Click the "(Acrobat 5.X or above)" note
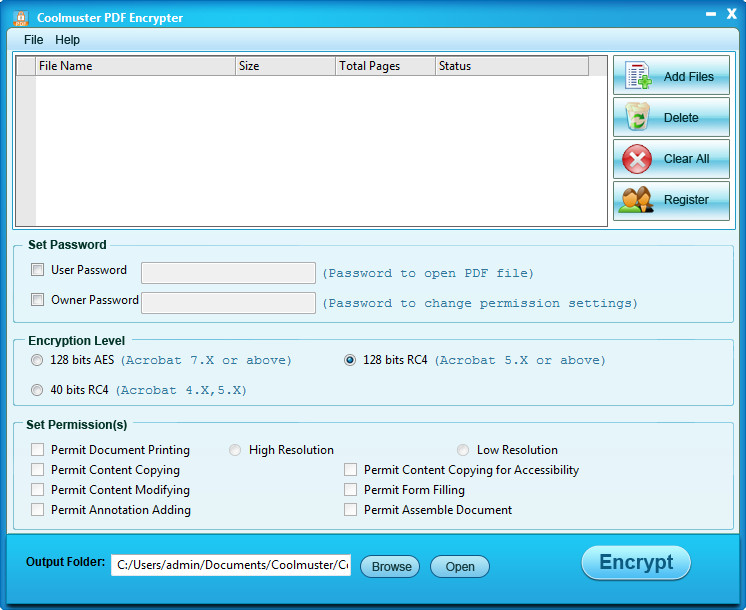Image resolution: width=746 pixels, height=610 pixels. click(520, 360)
